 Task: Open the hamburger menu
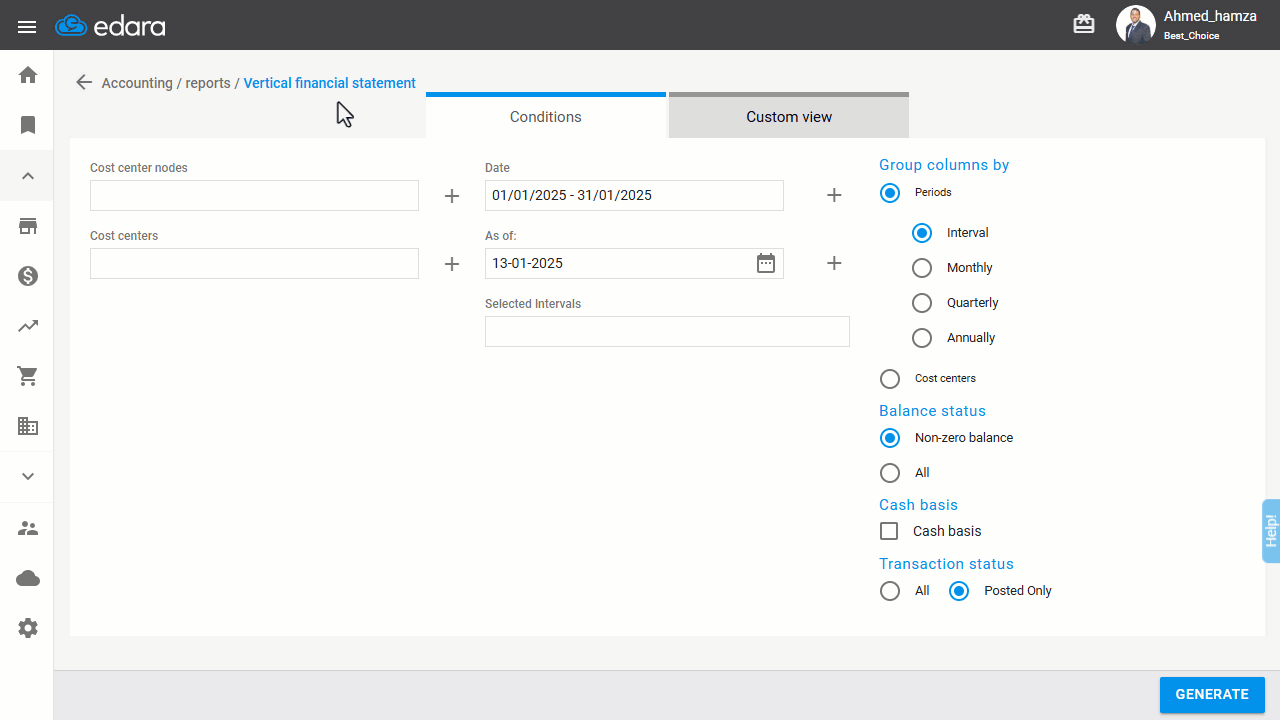click(x=27, y=26)
